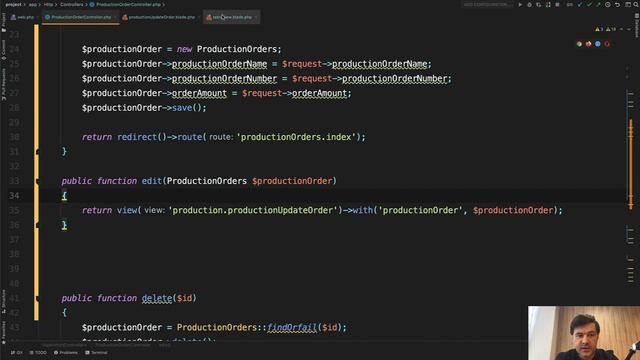Click the redirect() call on line 30
The width and height of the screenshot is (640, 360).
[142, 137]
